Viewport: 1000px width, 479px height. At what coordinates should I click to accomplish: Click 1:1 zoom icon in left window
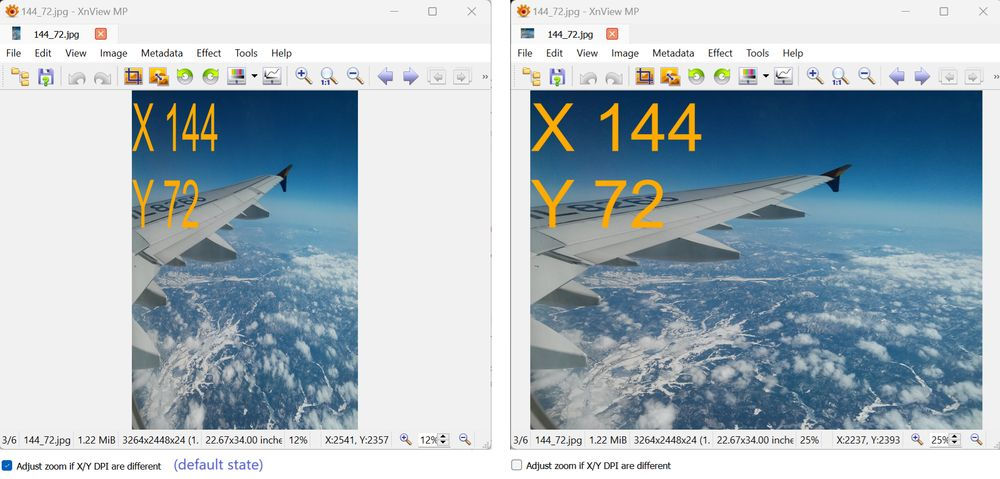click(329, 77)
